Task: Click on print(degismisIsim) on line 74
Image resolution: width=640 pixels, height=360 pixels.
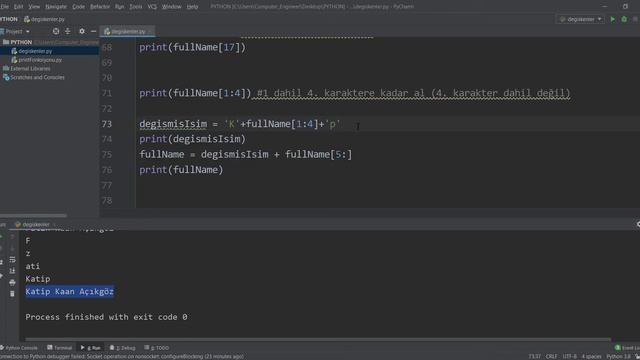Action: point(192,139)
